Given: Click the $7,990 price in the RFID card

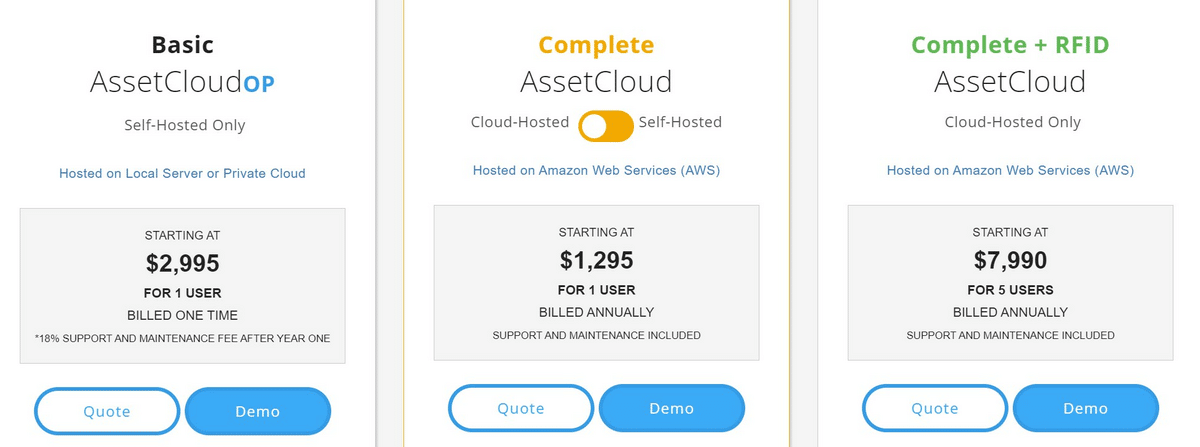Looking at the screenshot, I should tap(1010, 260).
